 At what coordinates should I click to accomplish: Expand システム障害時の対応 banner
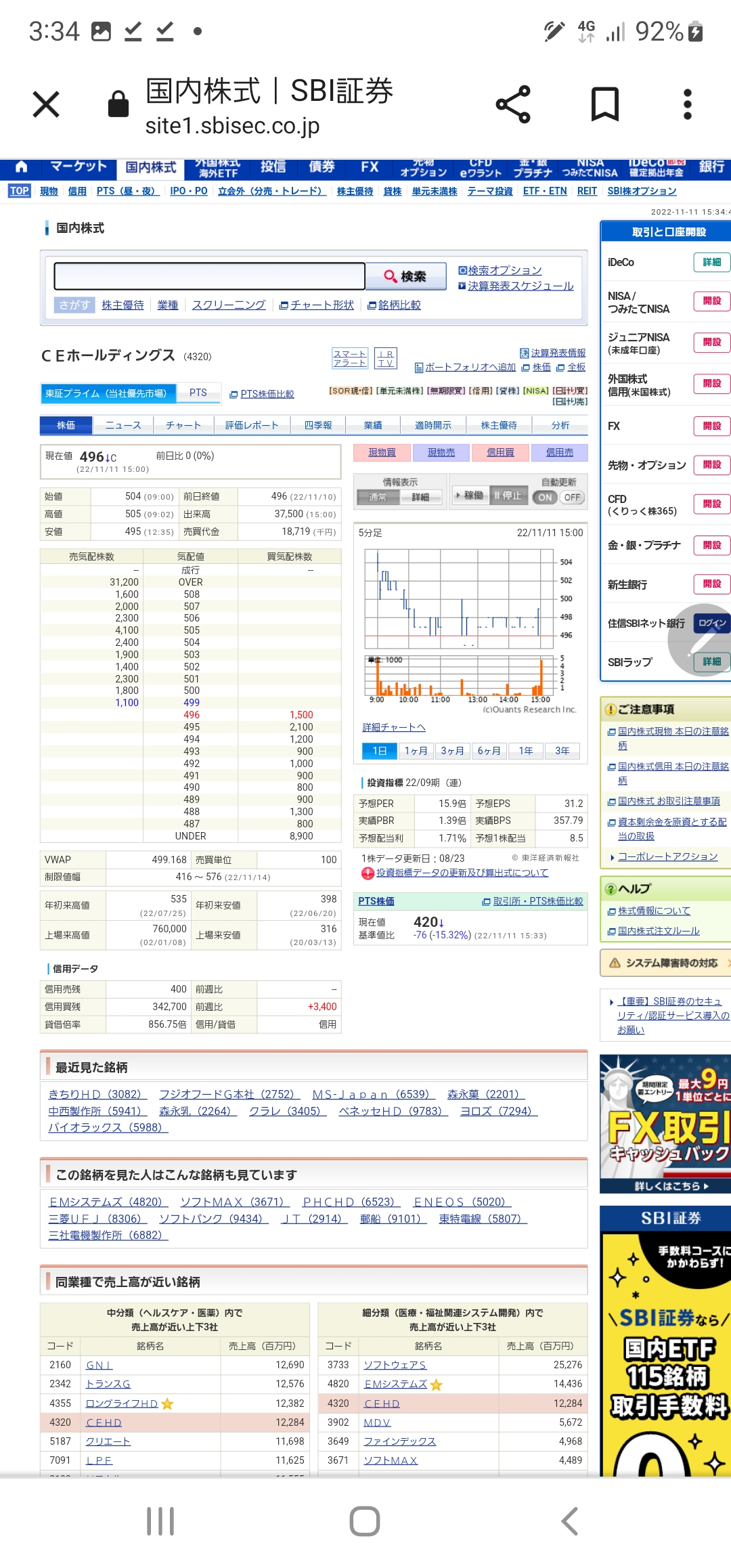point(666,963)
